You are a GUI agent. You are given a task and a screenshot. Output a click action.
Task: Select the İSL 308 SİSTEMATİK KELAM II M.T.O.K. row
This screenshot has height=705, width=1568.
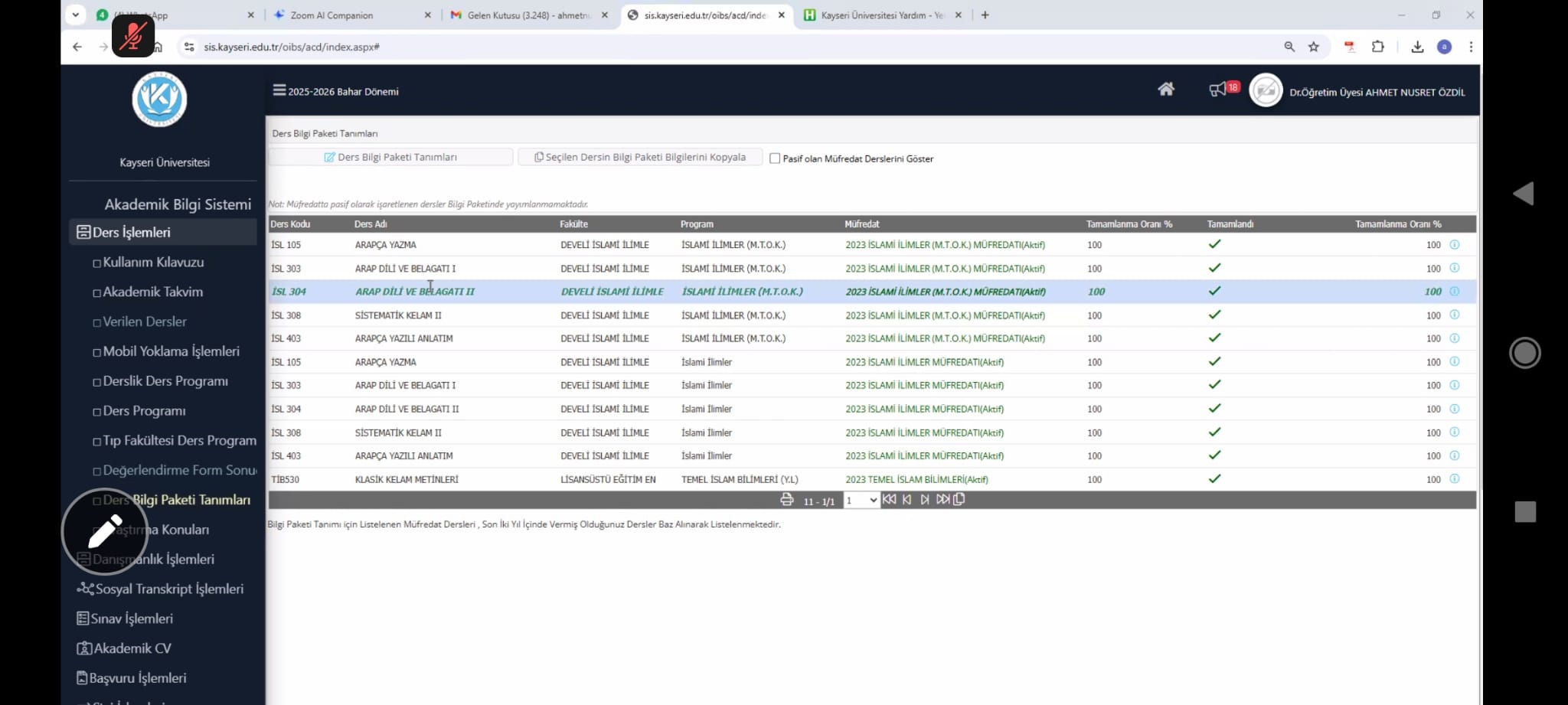coord(398,315)
